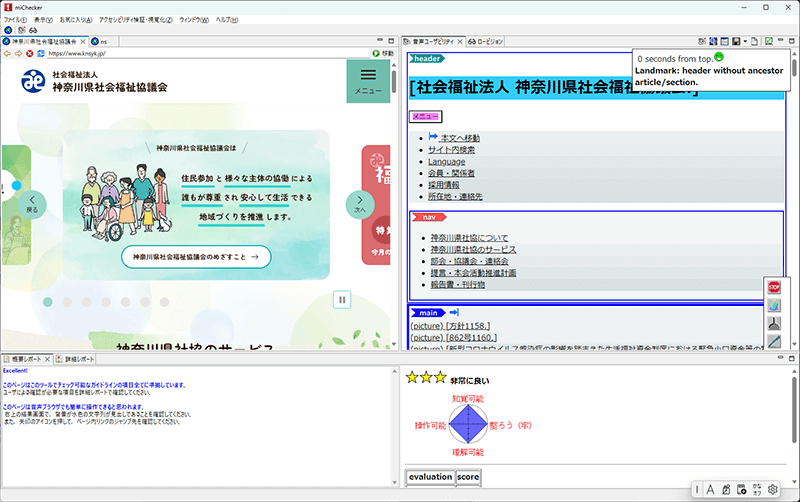Pause the carousel slideshow

[342, 300]
